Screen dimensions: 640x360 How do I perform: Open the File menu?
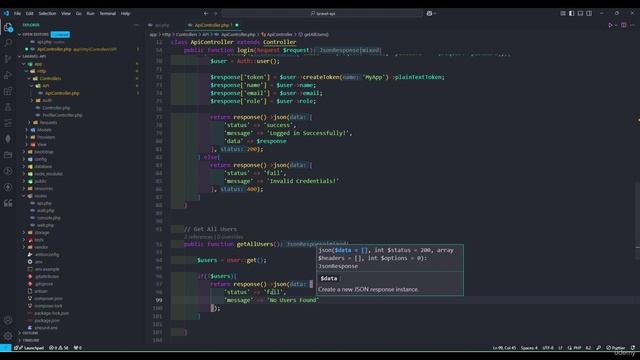18,13
